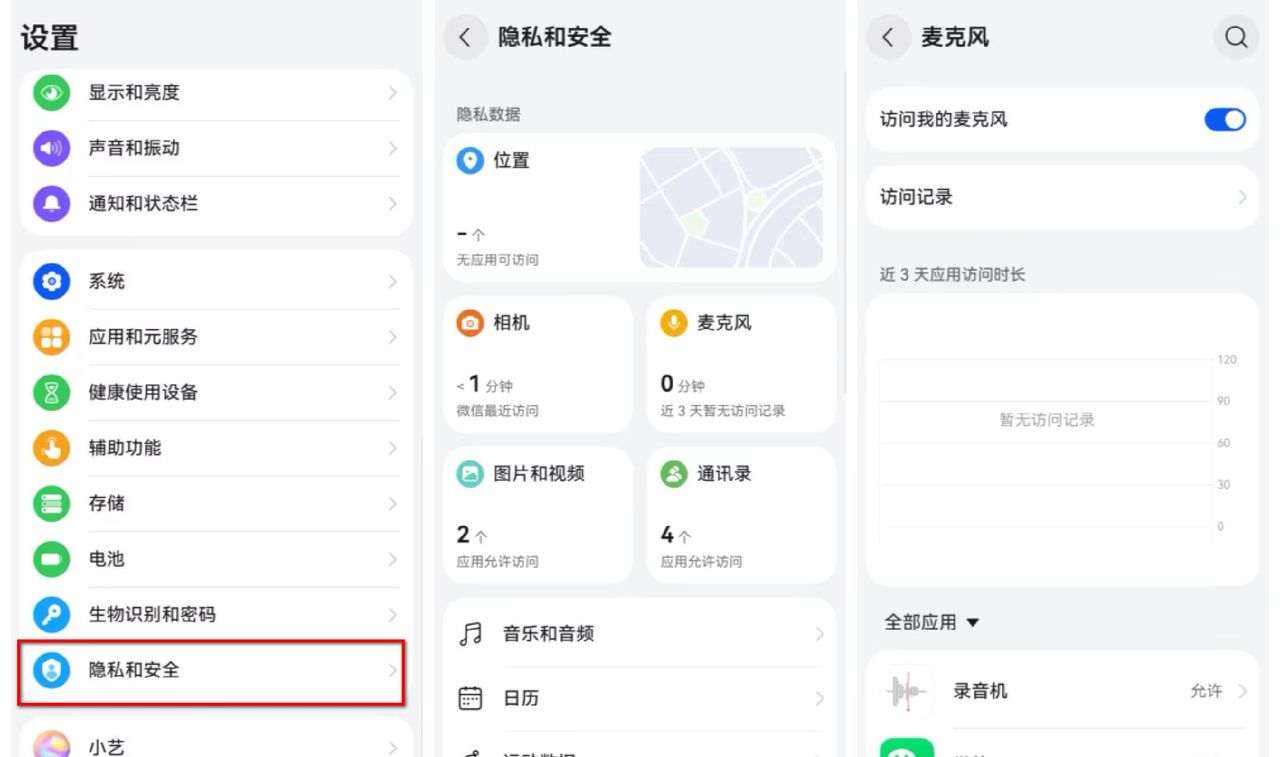Select the 声音和振动 speaker icon
Screen dimensions: 1280x757
click(x=50, y=148)
